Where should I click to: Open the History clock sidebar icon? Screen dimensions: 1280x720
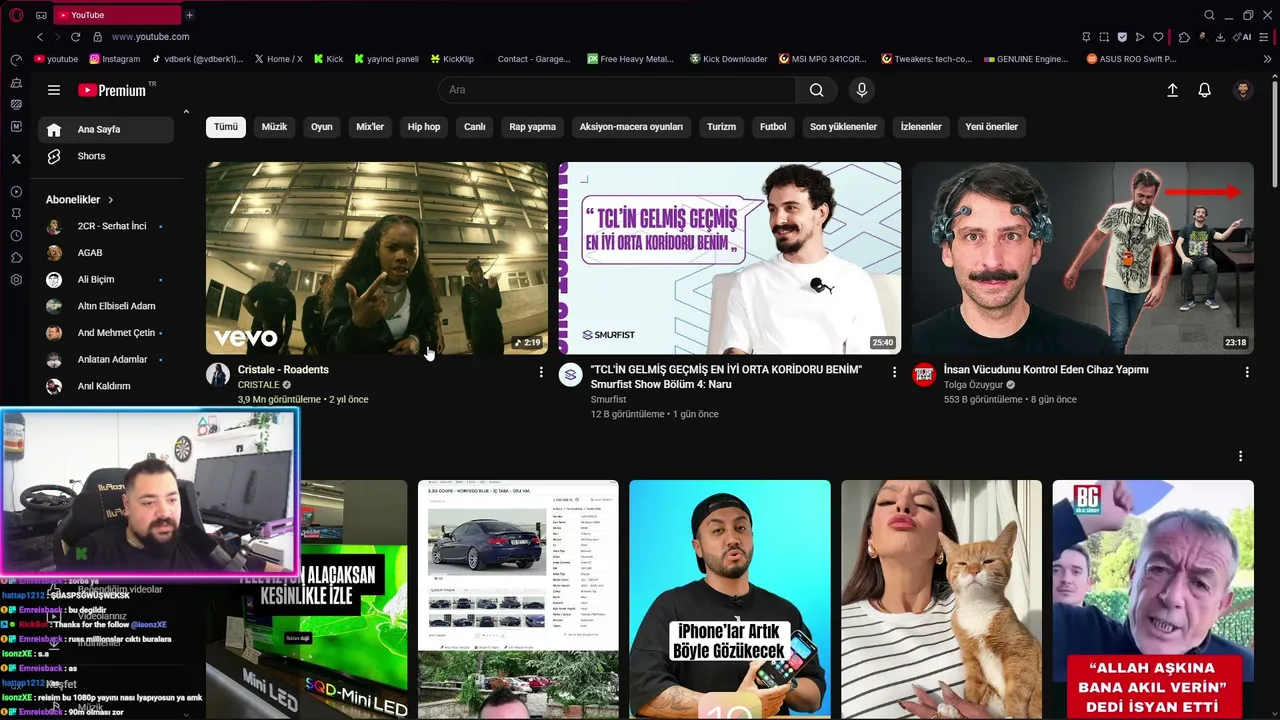16,236
